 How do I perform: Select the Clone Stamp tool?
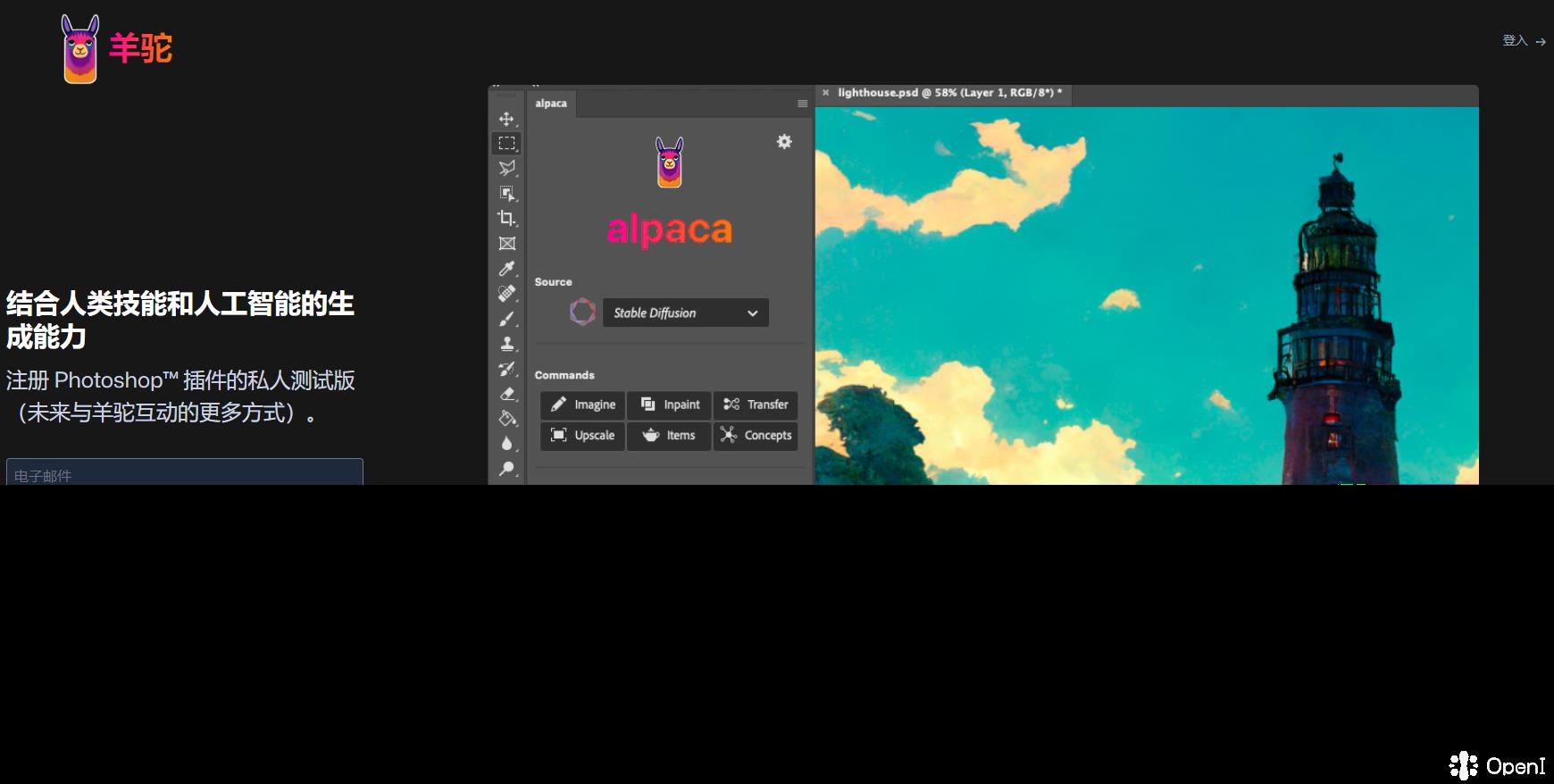pyautogui.click(x=506, y=343)
